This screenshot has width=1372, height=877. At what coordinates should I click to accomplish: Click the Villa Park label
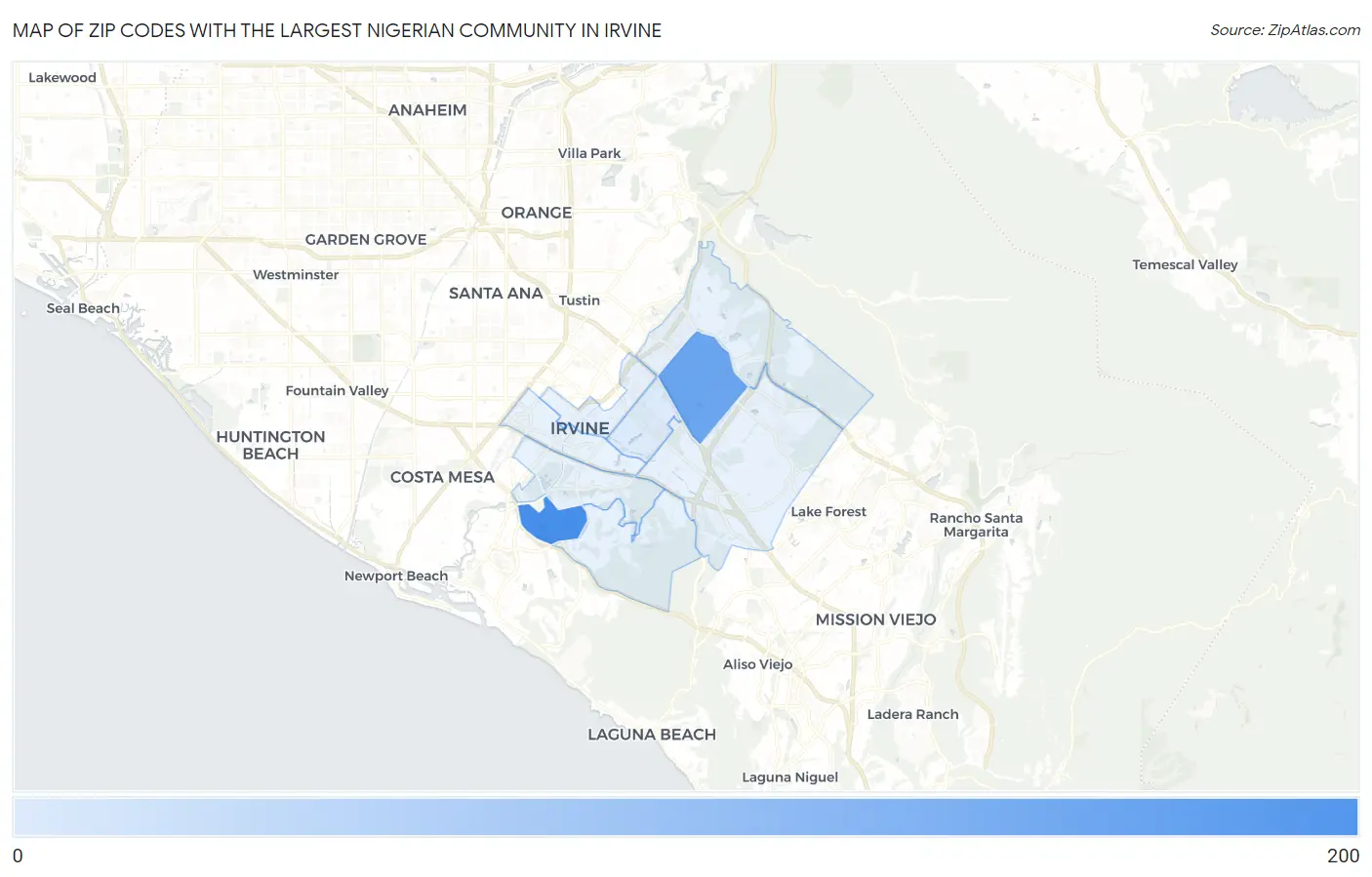[x=589, y=153]
